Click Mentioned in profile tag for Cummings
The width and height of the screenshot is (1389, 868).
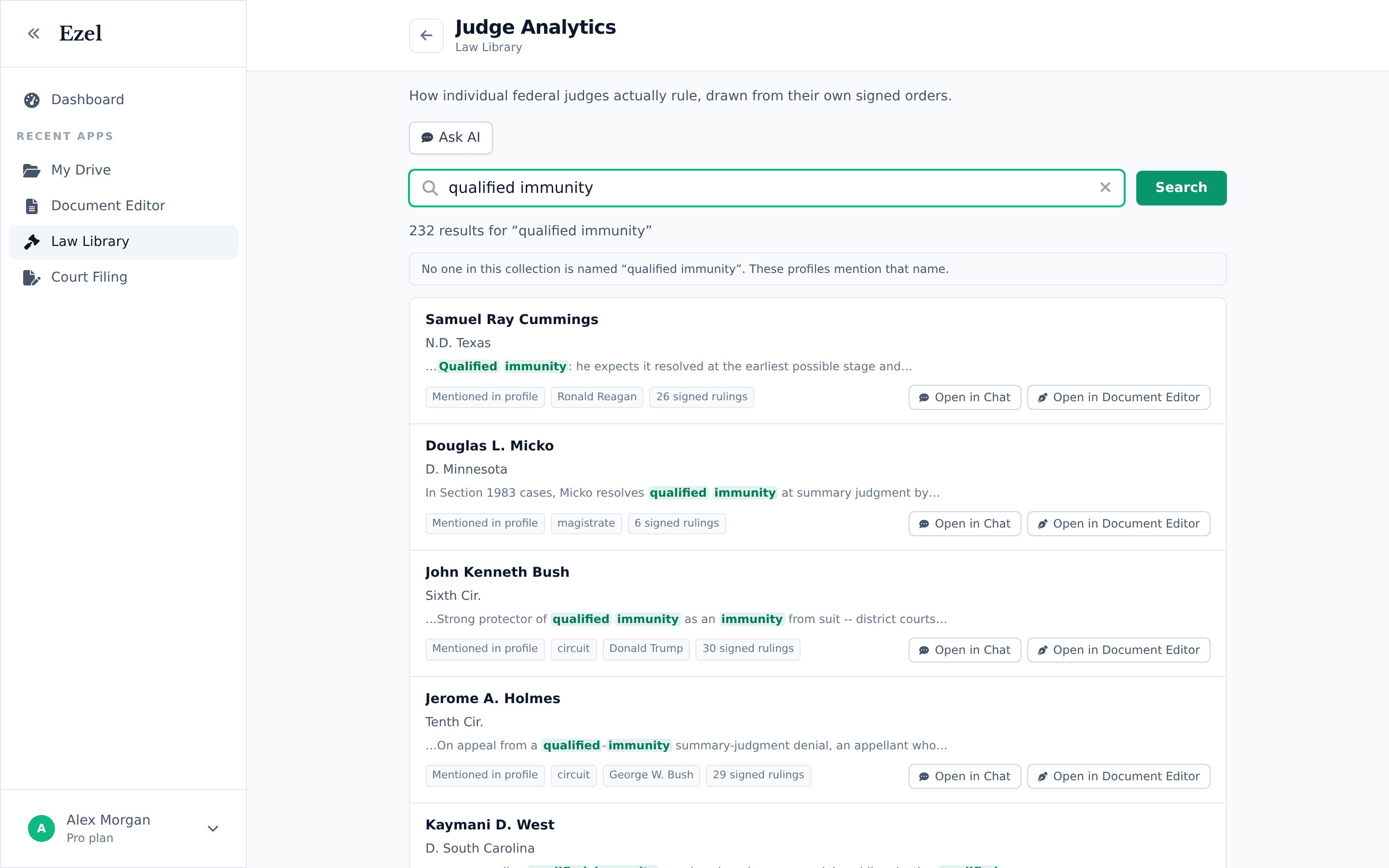[x=484, y=397]
